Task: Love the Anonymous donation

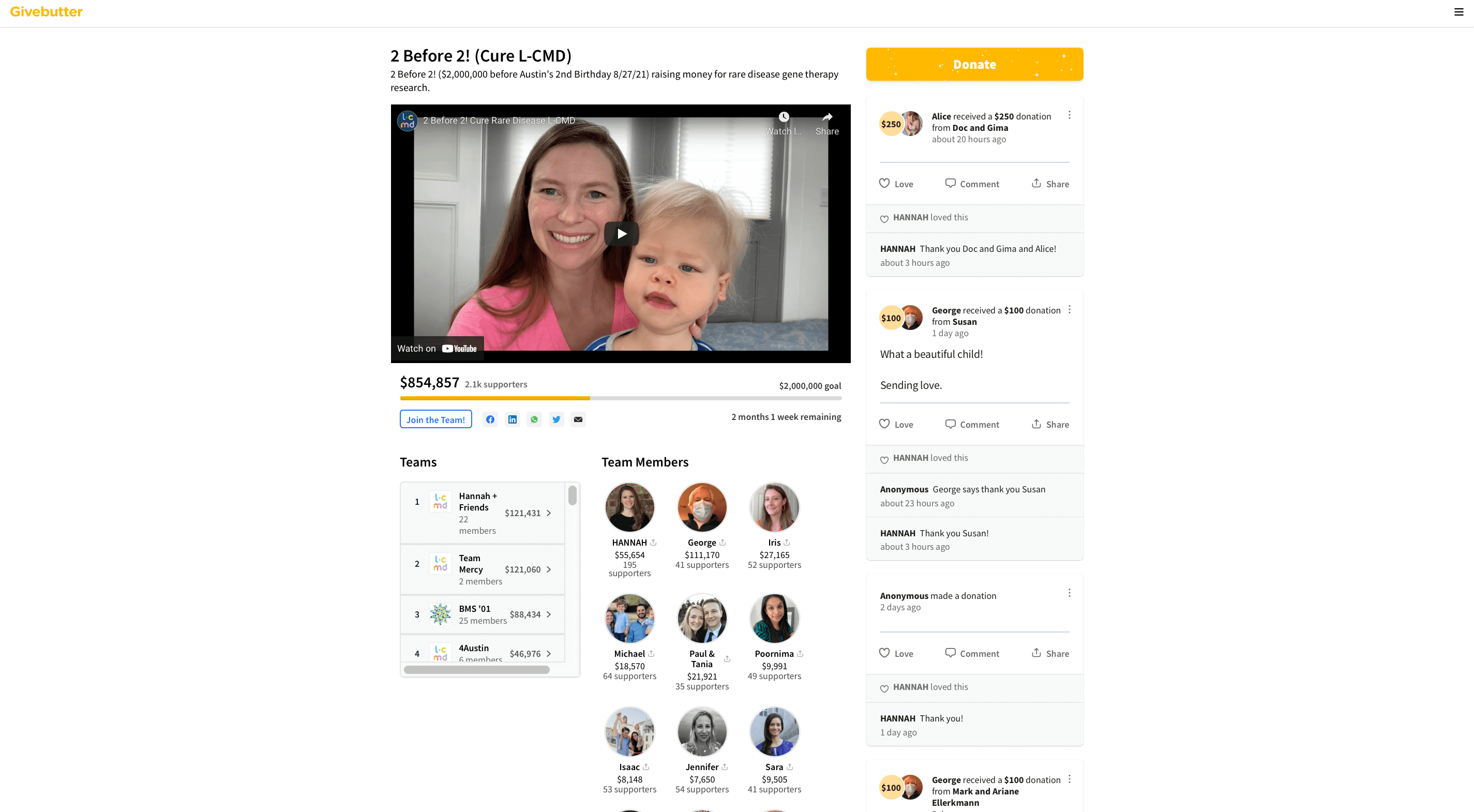Action: point(895,653)
